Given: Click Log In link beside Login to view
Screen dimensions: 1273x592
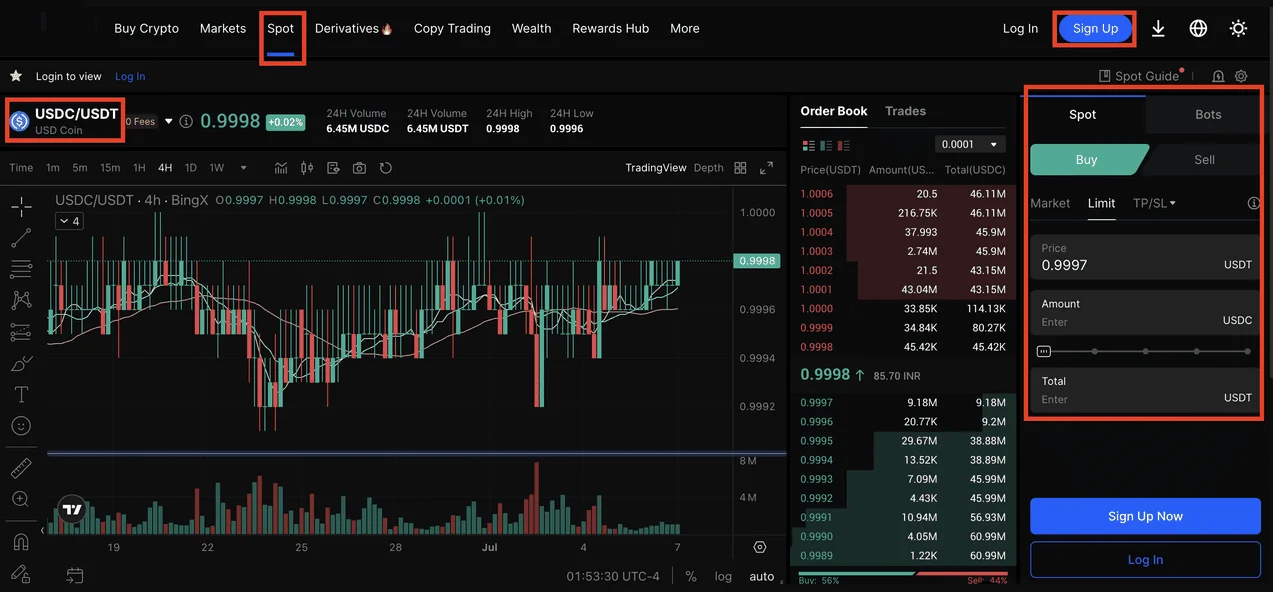Looking at the screenshot, I should click(130, 76).
